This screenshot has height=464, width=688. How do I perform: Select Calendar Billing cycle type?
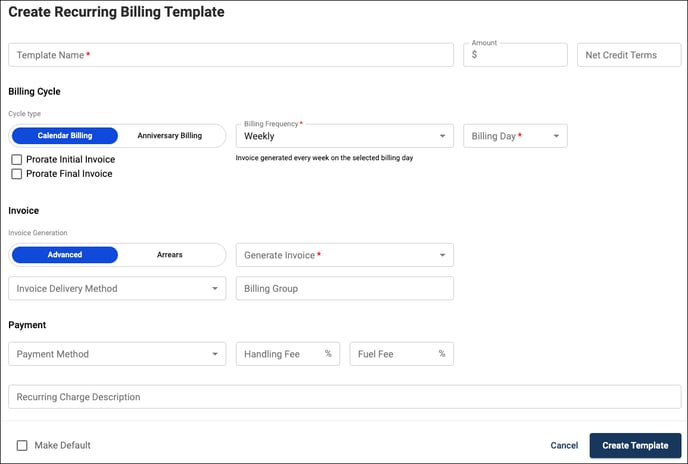65,136
